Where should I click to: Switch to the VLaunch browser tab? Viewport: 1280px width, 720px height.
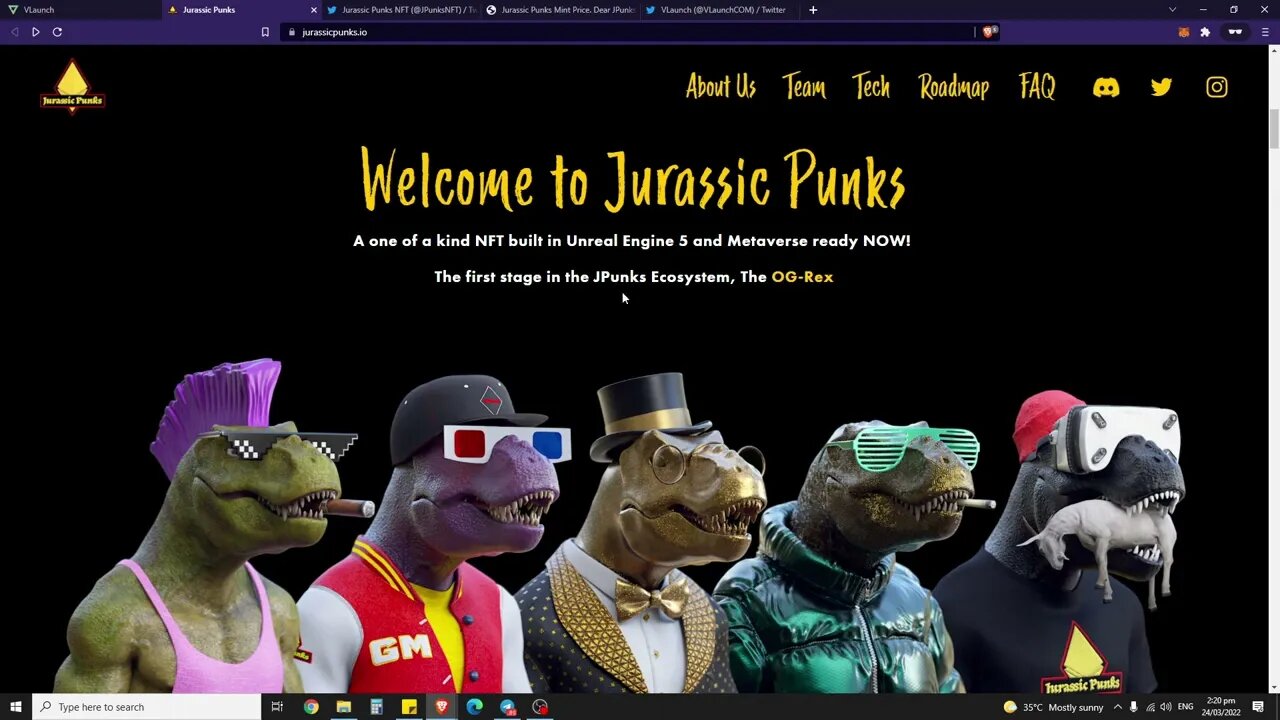coord(80,10)
